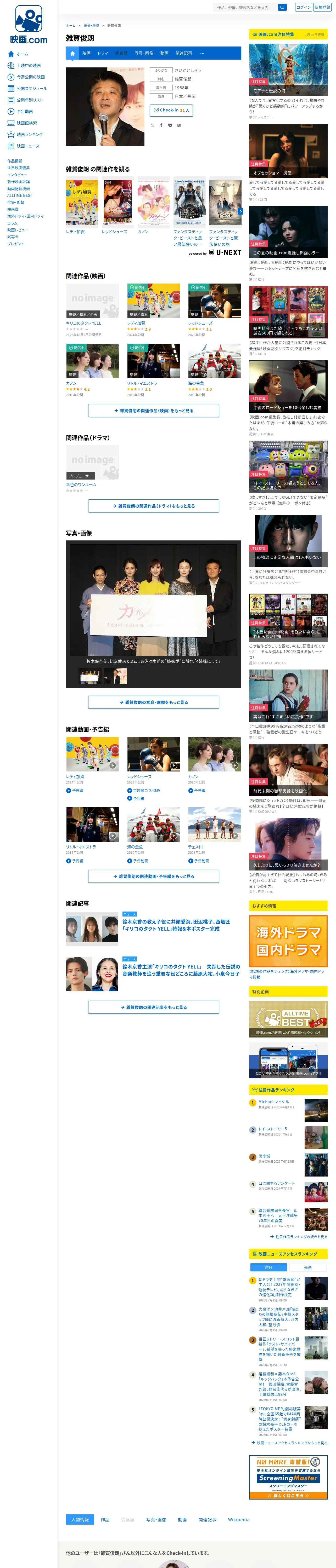Open the U-NEXT logo link
Screen dimensions: 336x1568
225,253
